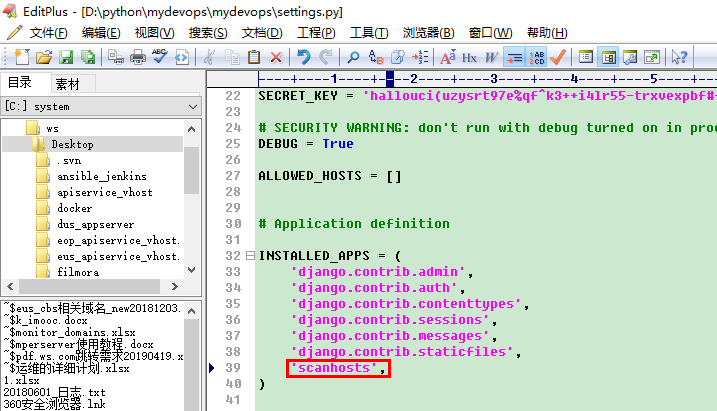The height and width of the screenshot is (411, 717).
Task: Click the HTML toolbar toggle icon
Action: click(182, 57)
